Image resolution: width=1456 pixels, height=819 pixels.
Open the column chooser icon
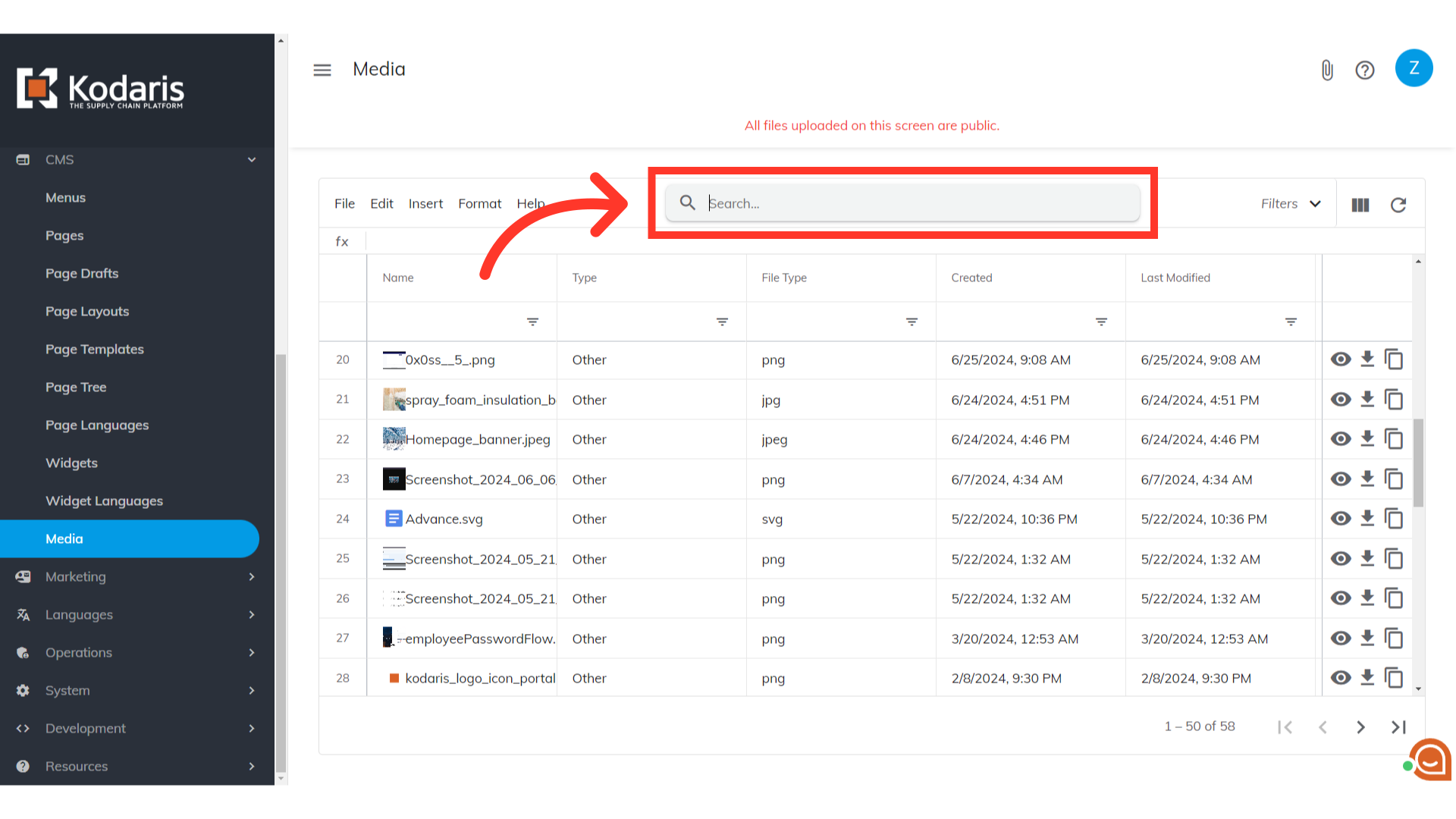[1360, 204]
